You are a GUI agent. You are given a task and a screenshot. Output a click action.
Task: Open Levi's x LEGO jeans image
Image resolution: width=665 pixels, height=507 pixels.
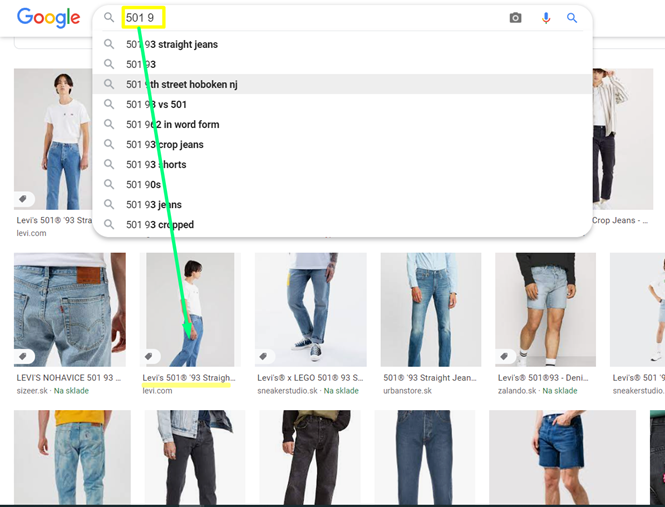click(x=311, y=310)
